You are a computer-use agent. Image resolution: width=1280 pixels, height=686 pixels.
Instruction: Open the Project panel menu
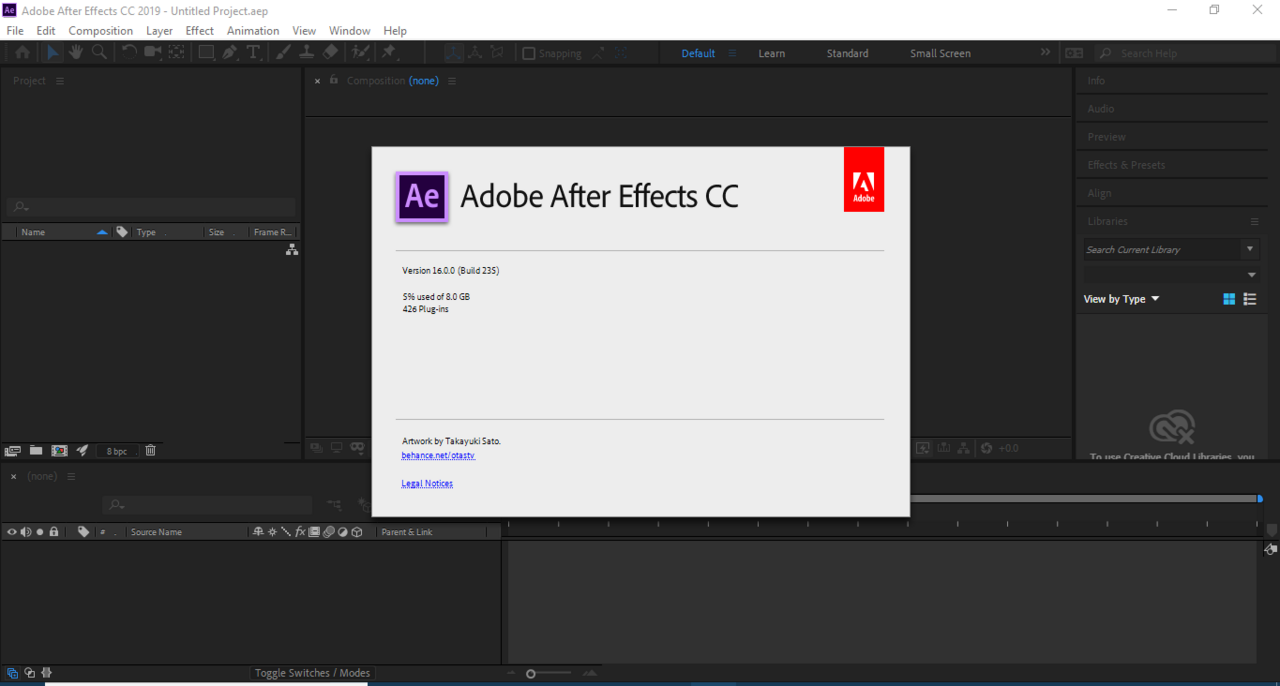(x=60, y=81)
